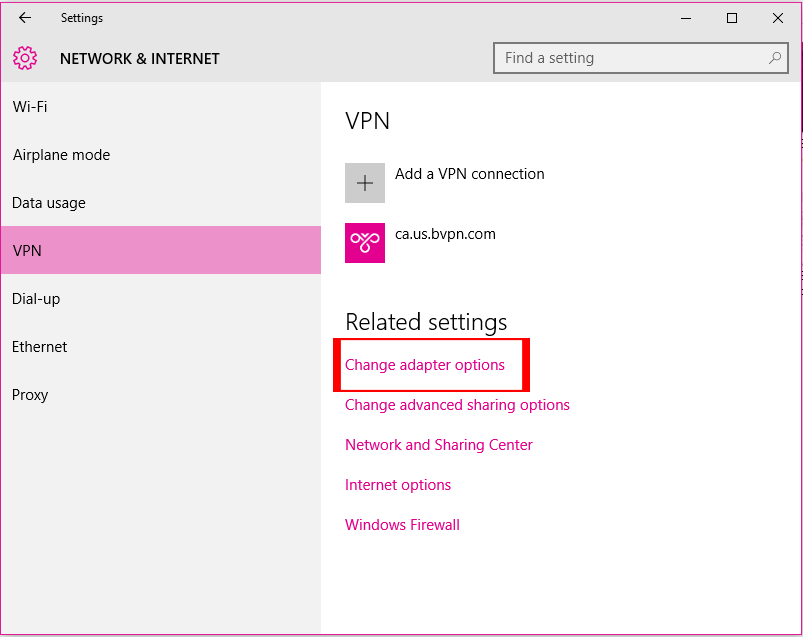Screen dimensions: 803x637
Task: Switch to the Ethernet section
Action: coord(40,347)
